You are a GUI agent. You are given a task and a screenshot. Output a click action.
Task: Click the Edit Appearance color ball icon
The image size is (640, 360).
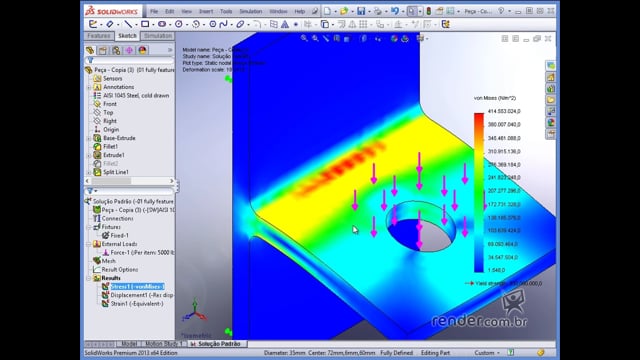(394, 38)
